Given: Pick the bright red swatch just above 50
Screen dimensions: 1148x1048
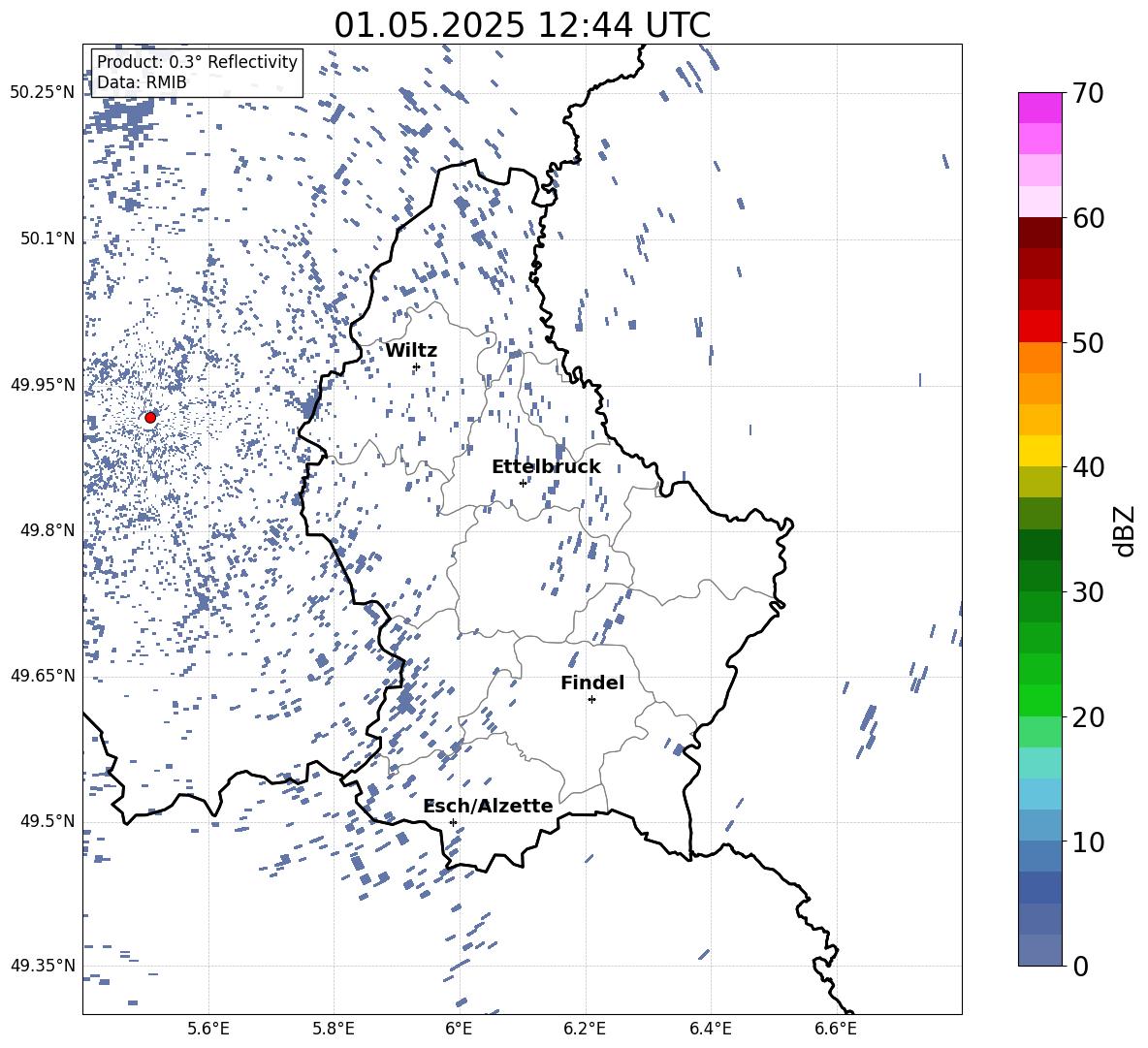Looking at the screenshot, I should click(1040, 327).
